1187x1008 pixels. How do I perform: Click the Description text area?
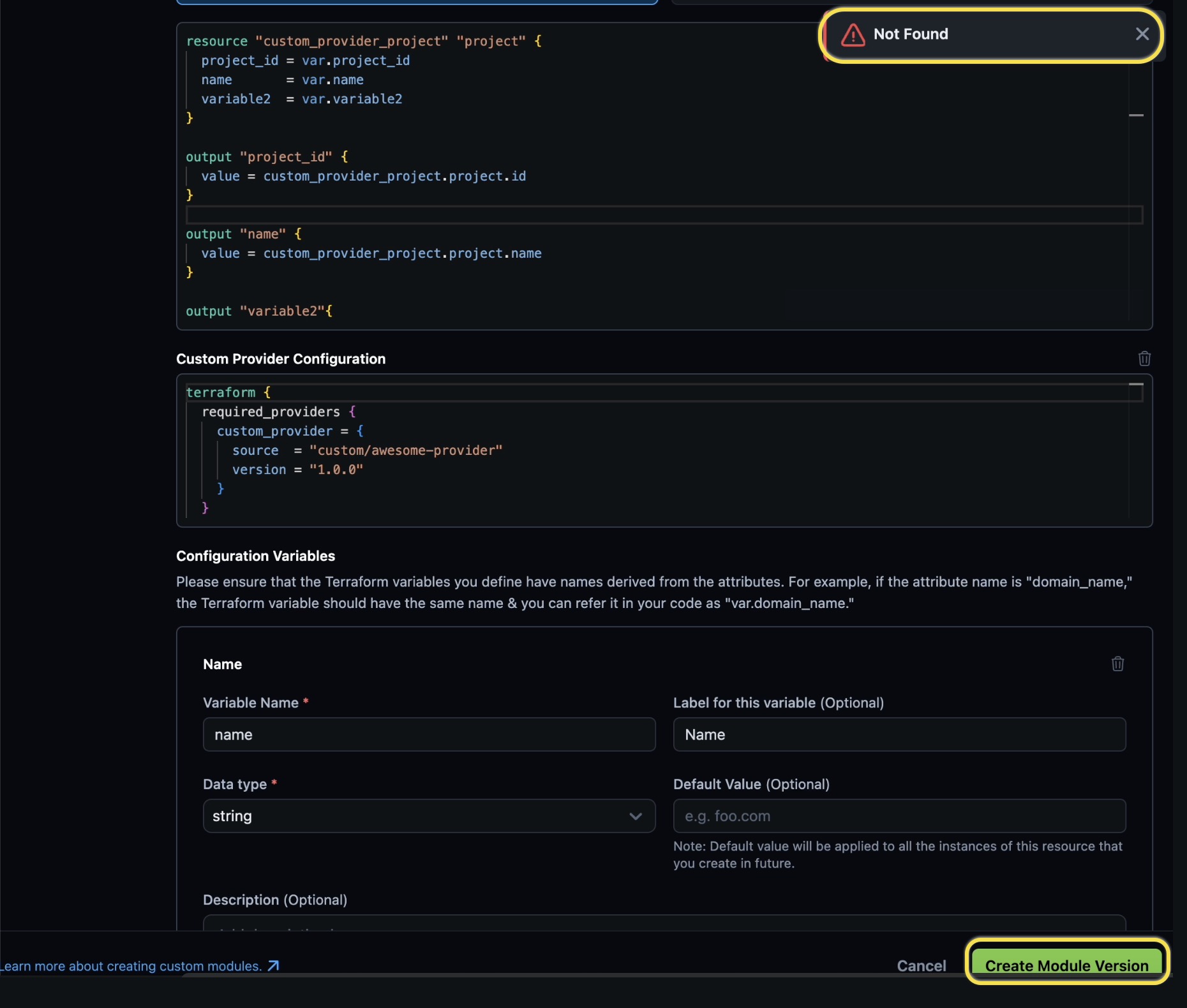[664, 923]
